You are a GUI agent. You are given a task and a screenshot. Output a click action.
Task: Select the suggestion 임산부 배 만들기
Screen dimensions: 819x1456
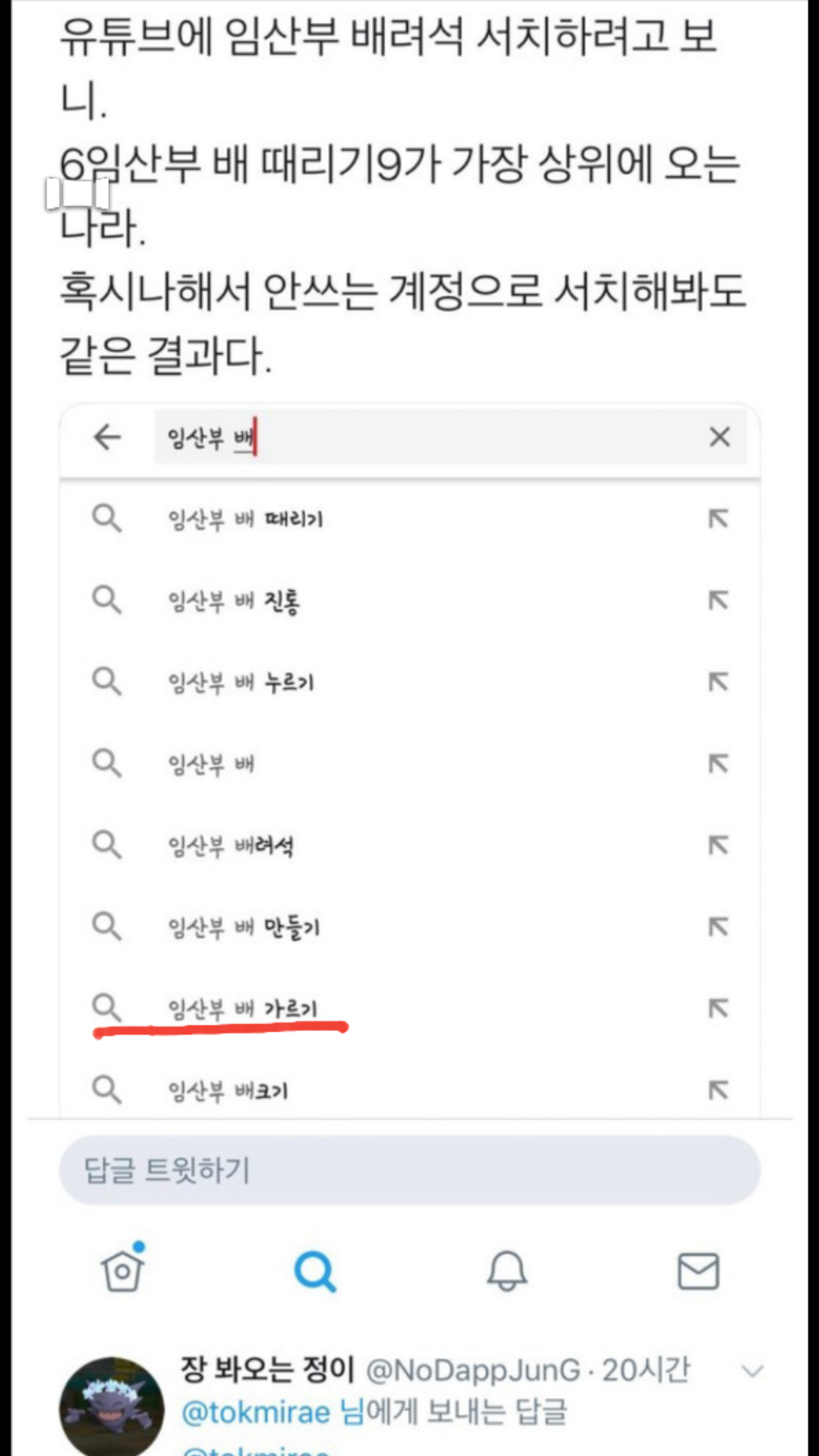point(243,928)
